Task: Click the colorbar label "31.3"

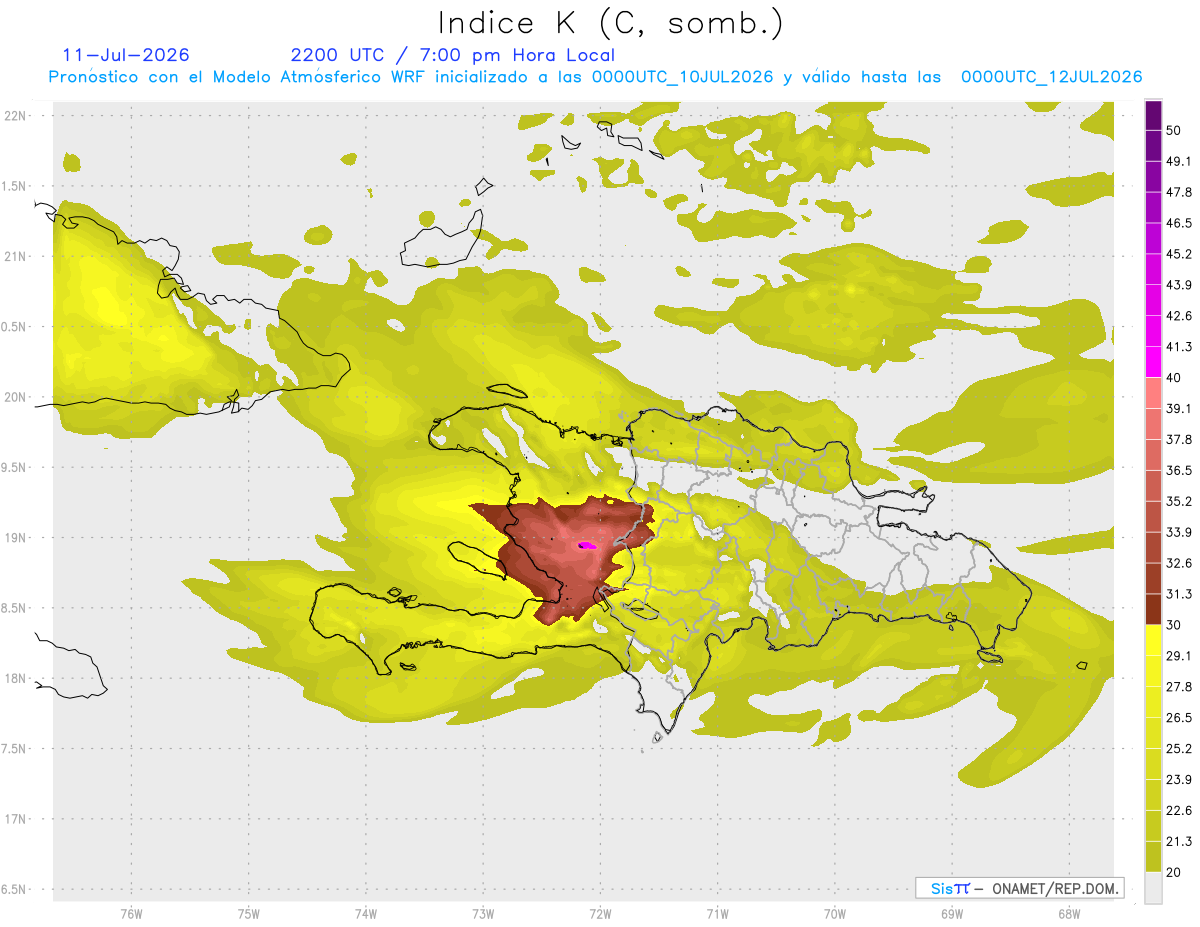Action: pos(1178,594)
